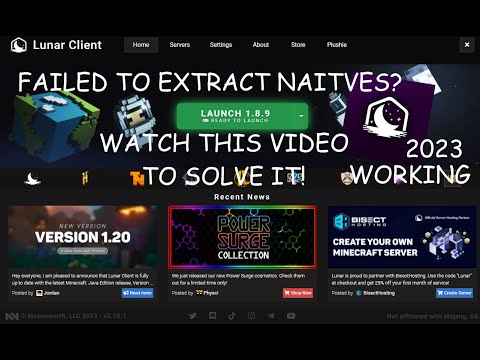Viewport: 480px width, 360px height.
Task: Click the 'We just released our new' text
Action: click(238, 279)
